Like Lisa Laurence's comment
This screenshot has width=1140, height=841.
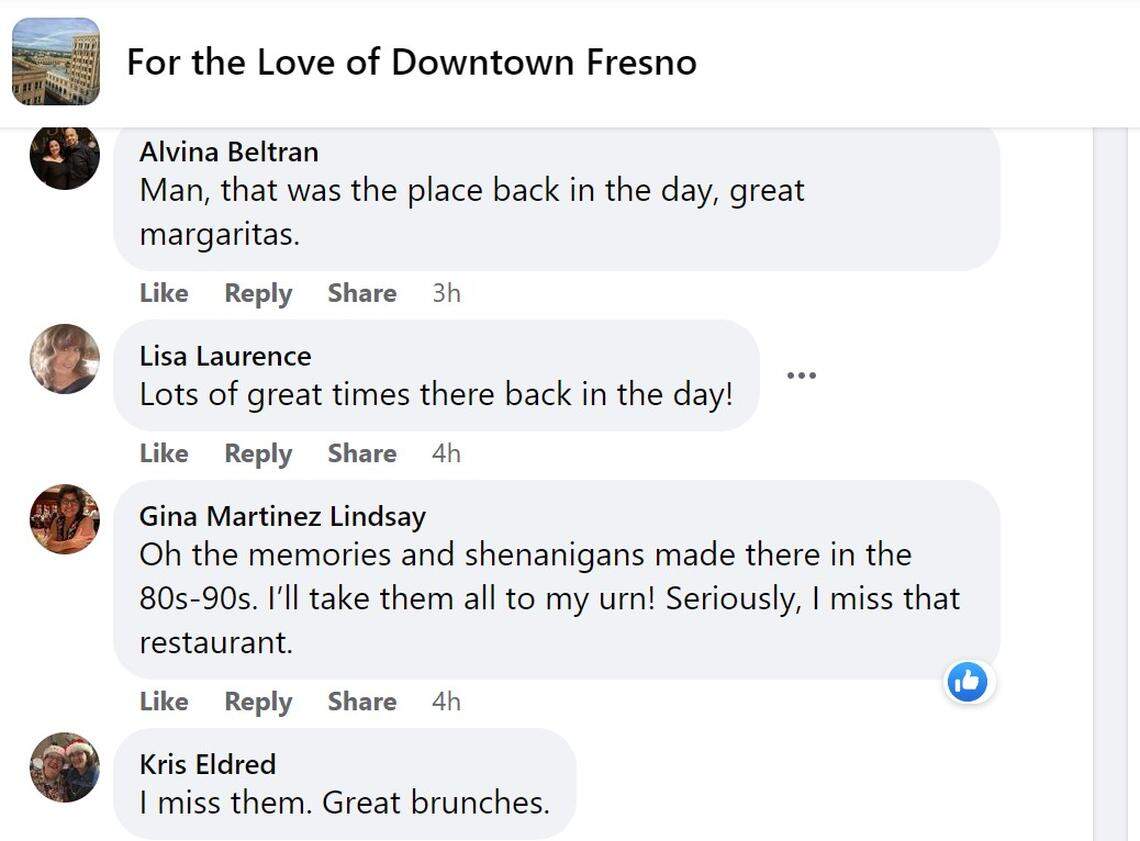pyautogui.click(x=163, y=453)
